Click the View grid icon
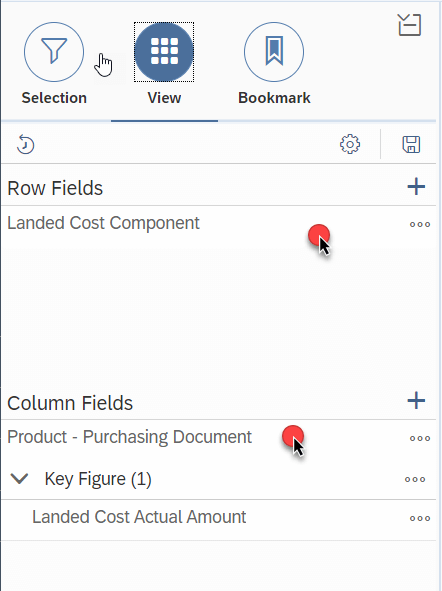The width and height of the screenshot is (442, 591). click(x=164, y=52)
